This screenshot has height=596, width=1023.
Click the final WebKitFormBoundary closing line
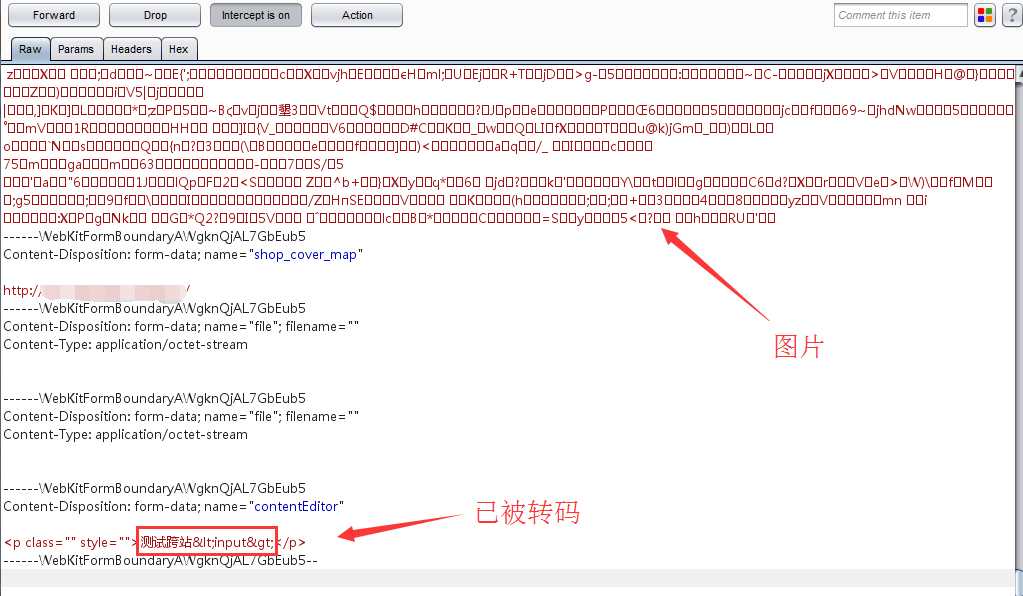[x=160, y=560]
